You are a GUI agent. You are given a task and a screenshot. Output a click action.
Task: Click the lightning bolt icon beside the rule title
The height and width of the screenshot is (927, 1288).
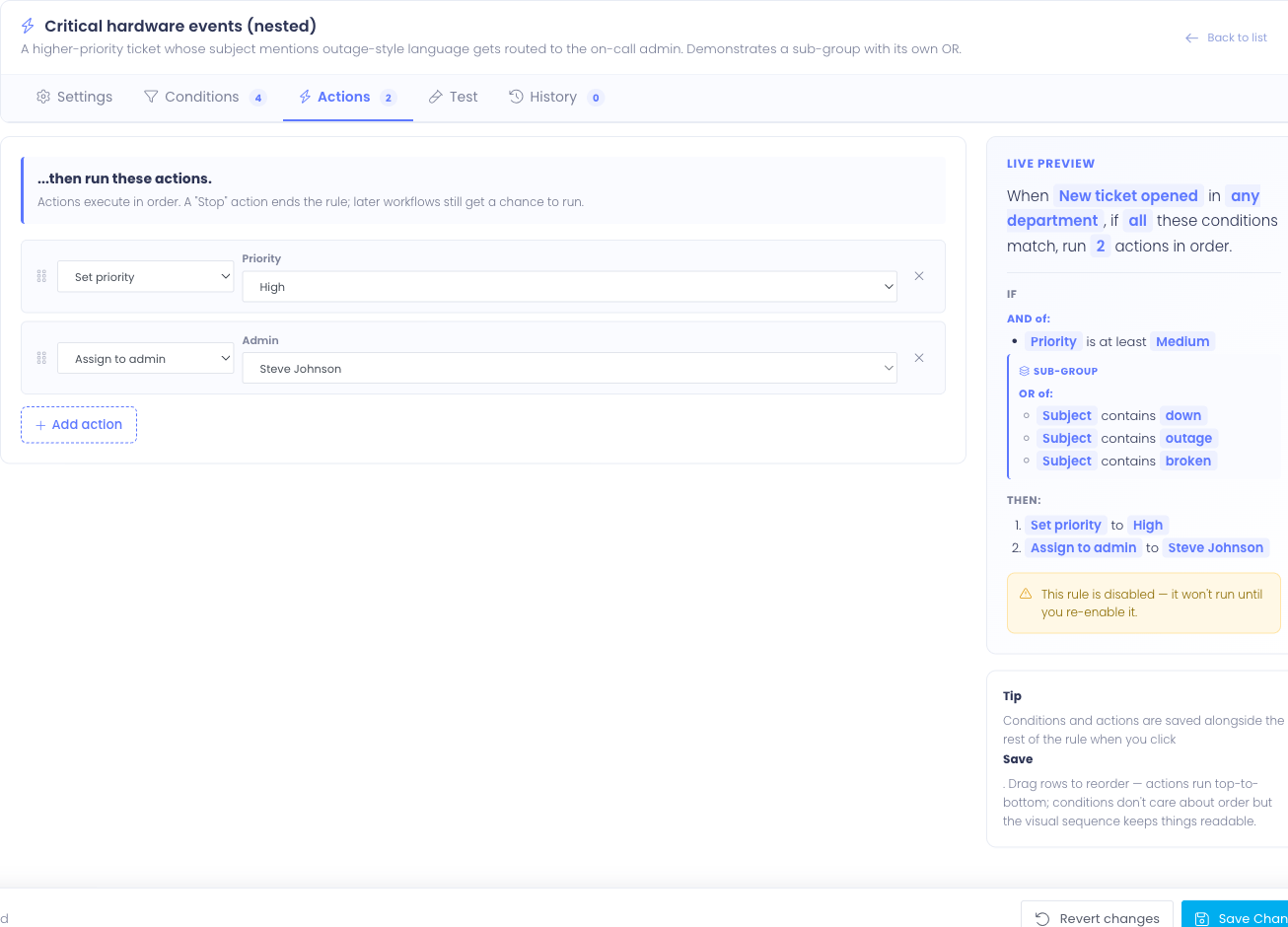pyautogui.click(x=28, y=26)
